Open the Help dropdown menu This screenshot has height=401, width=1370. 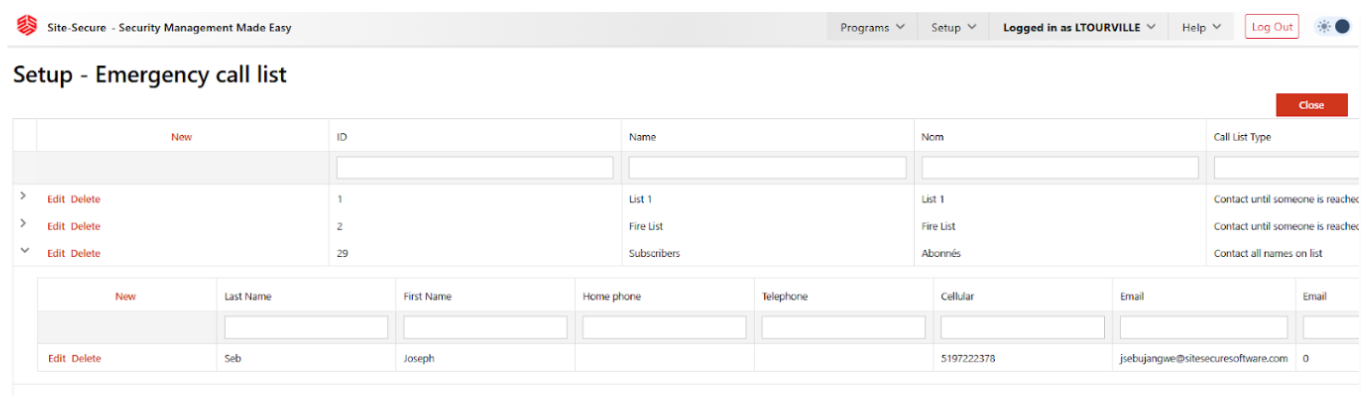point(1201,28)
